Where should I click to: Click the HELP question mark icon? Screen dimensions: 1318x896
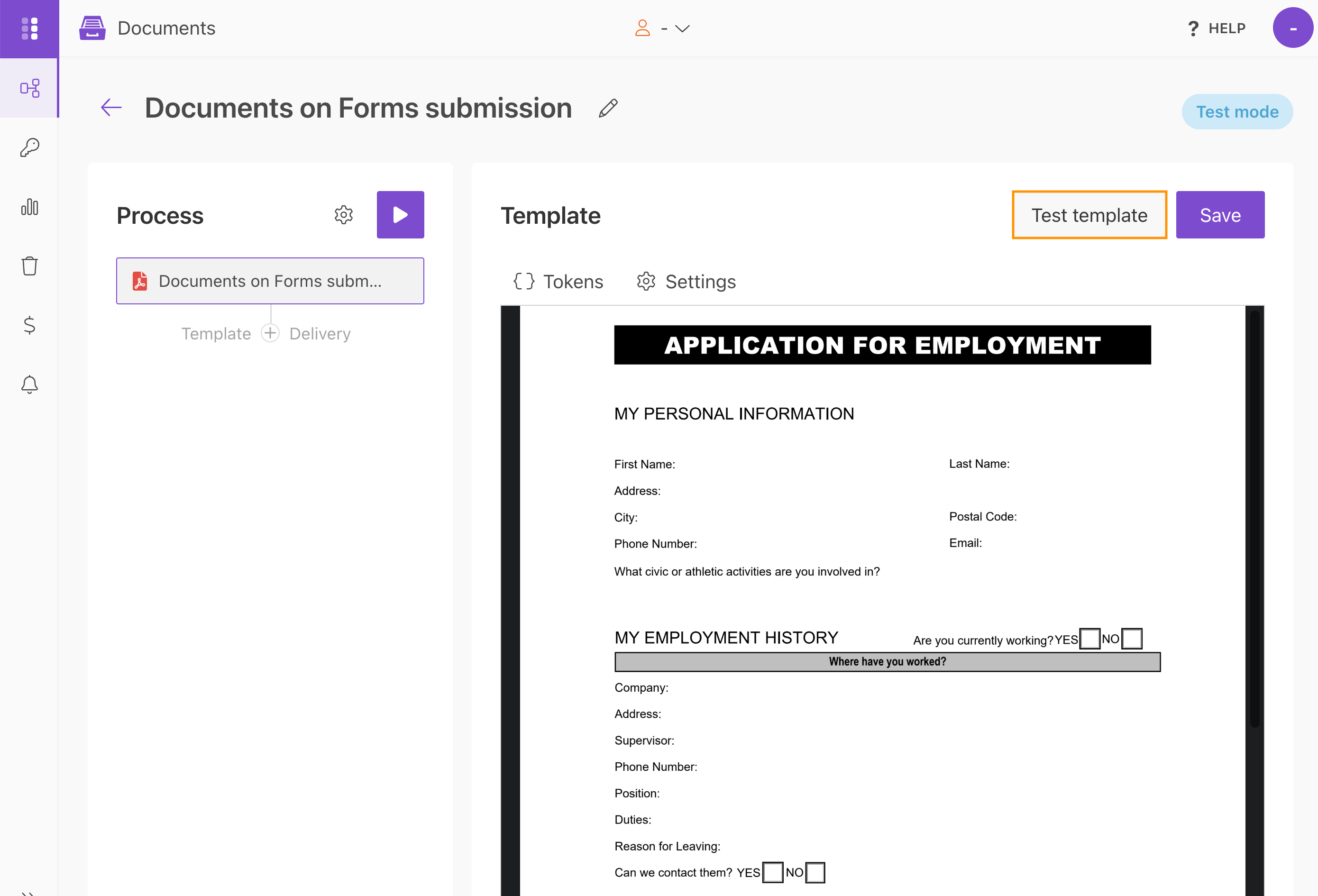pyautogui.click(x=1193, y=28)
